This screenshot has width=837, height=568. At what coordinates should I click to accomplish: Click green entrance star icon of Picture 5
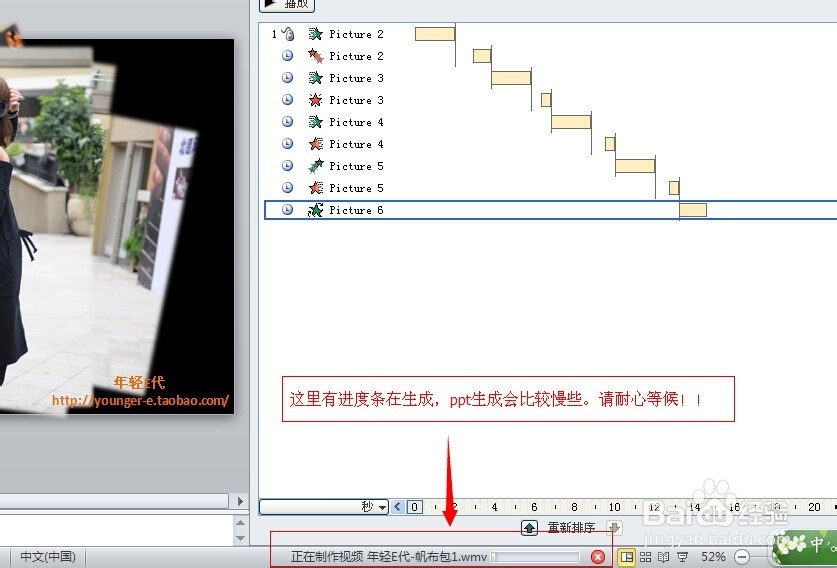tap(315, 165)
